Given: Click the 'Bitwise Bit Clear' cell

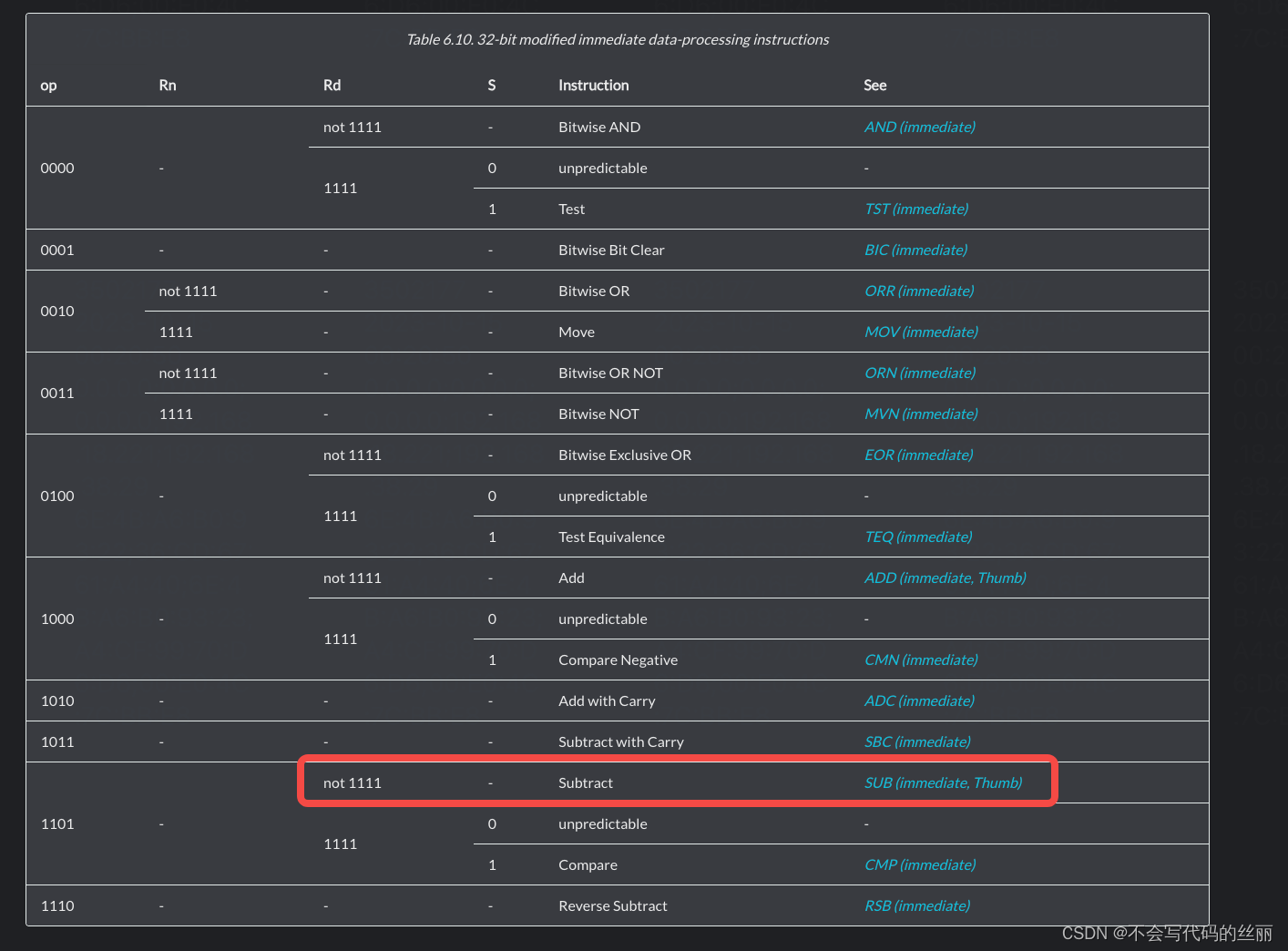Looking at the screenshot, I should [611, 251].
